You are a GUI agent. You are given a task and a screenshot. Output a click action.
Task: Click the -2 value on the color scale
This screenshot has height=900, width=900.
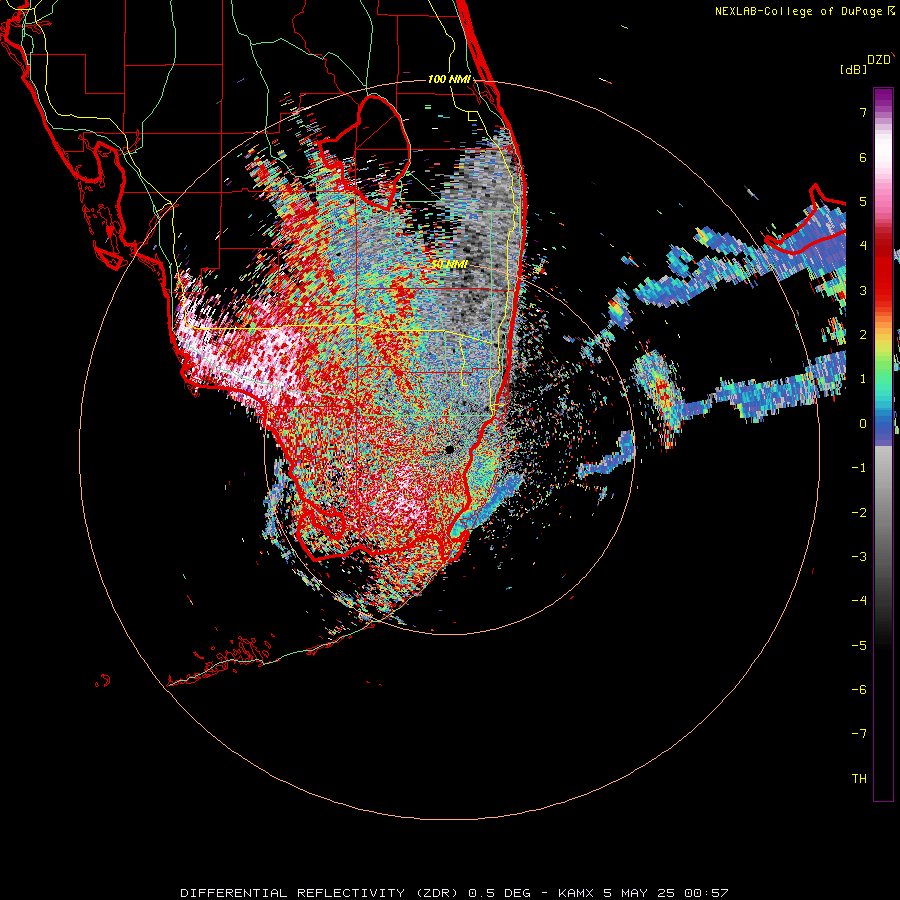[859, 513]
